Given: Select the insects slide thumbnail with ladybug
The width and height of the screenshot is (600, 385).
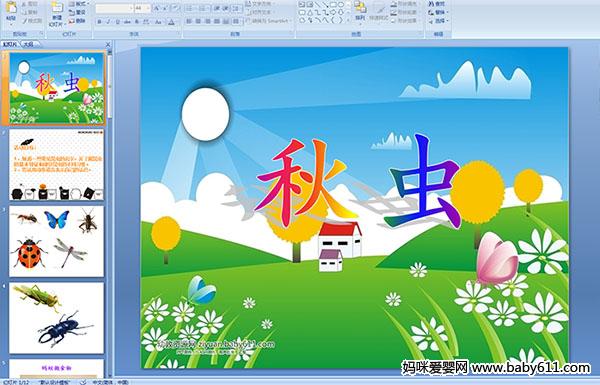Looking at the screenshot, I should [x=57, y=241].
